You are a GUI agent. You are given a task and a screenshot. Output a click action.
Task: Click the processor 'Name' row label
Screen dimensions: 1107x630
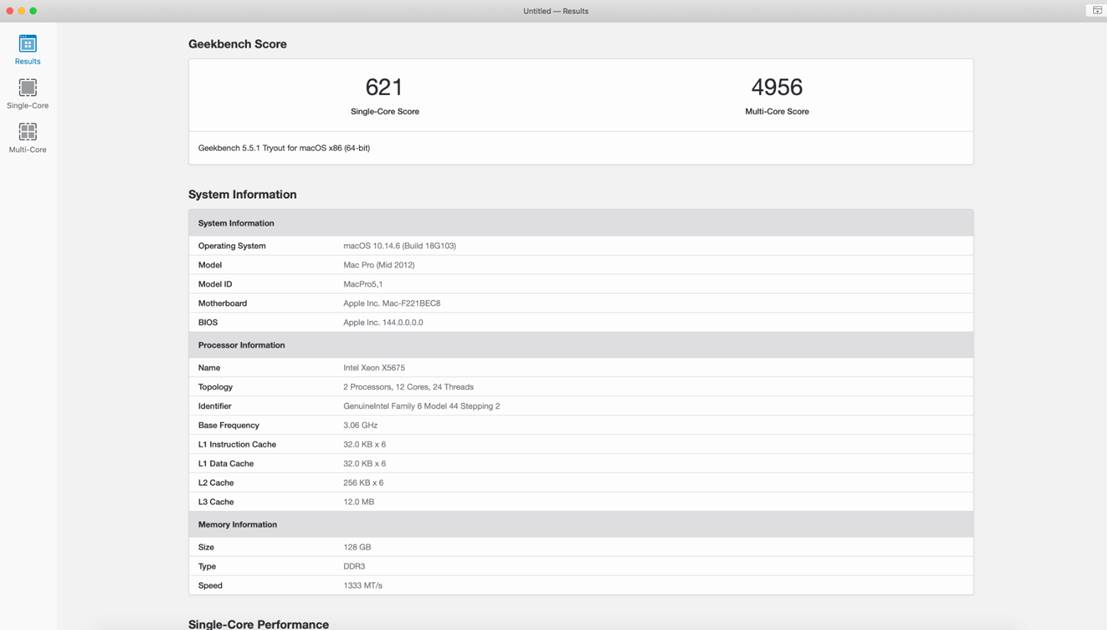pos(209,368)
